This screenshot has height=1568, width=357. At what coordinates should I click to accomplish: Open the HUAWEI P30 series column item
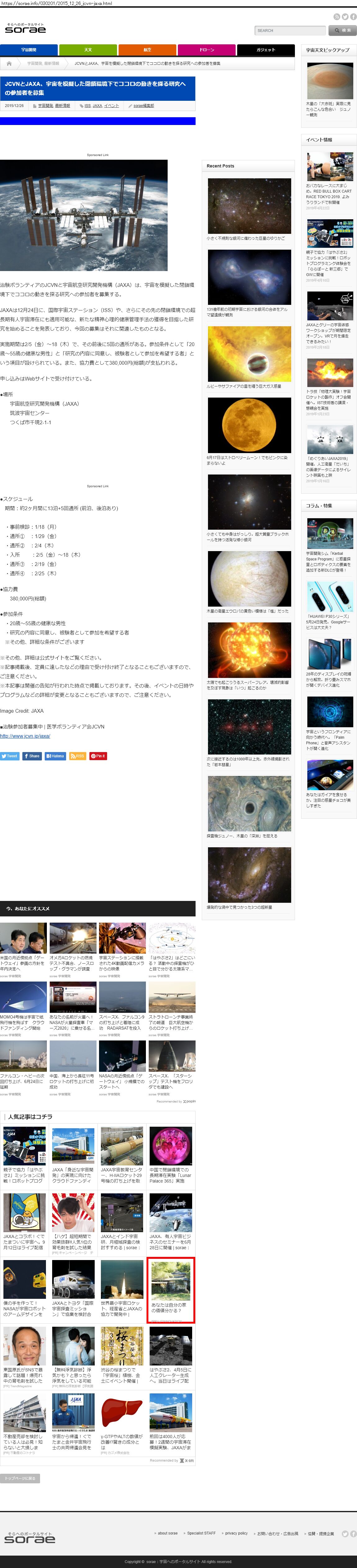(x=330, y=605)
